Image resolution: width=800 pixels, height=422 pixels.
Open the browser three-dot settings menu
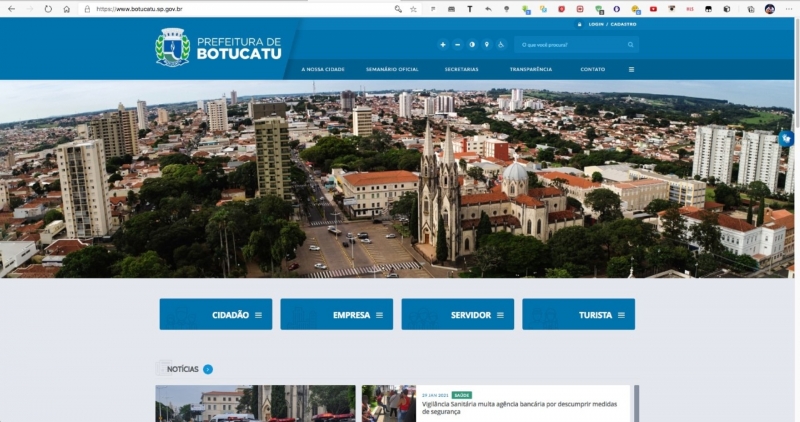point(789,9)
